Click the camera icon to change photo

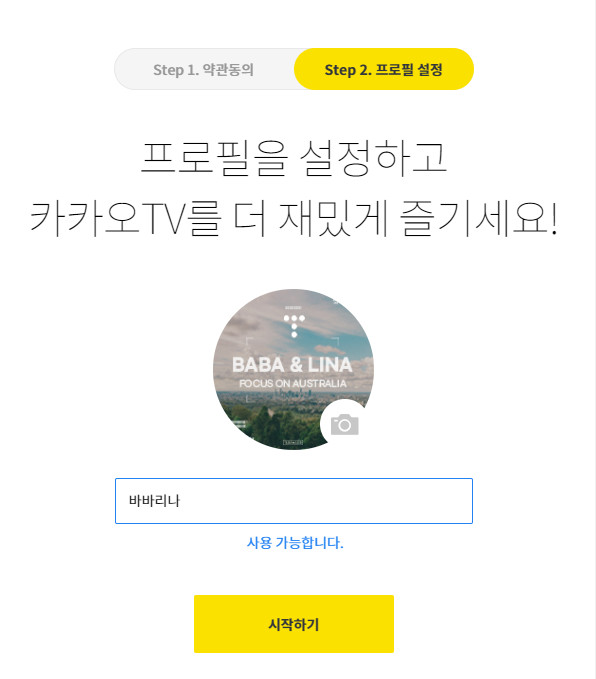pyautogui.click(x=345, y=425)
